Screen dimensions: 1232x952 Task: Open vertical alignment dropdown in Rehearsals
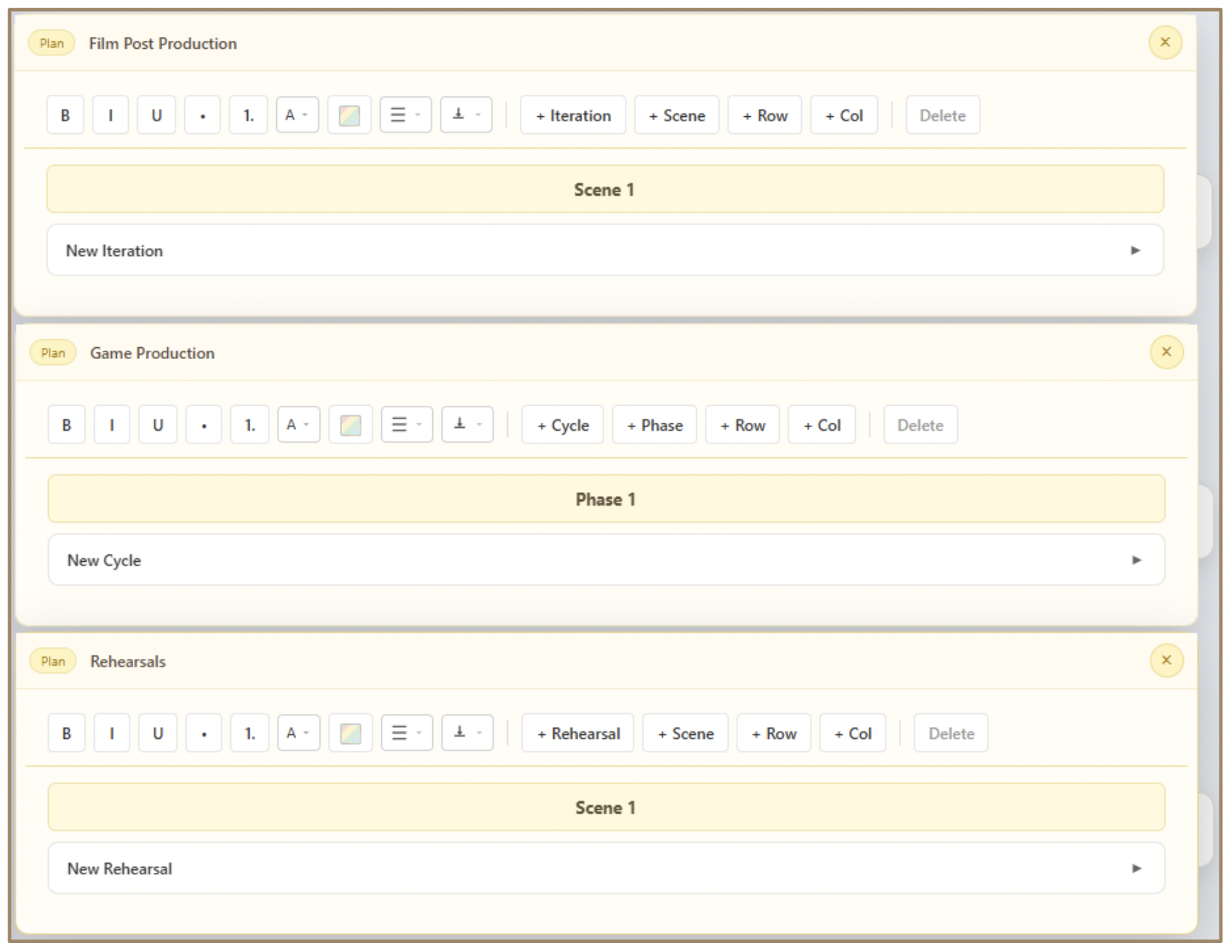point(468,733)
